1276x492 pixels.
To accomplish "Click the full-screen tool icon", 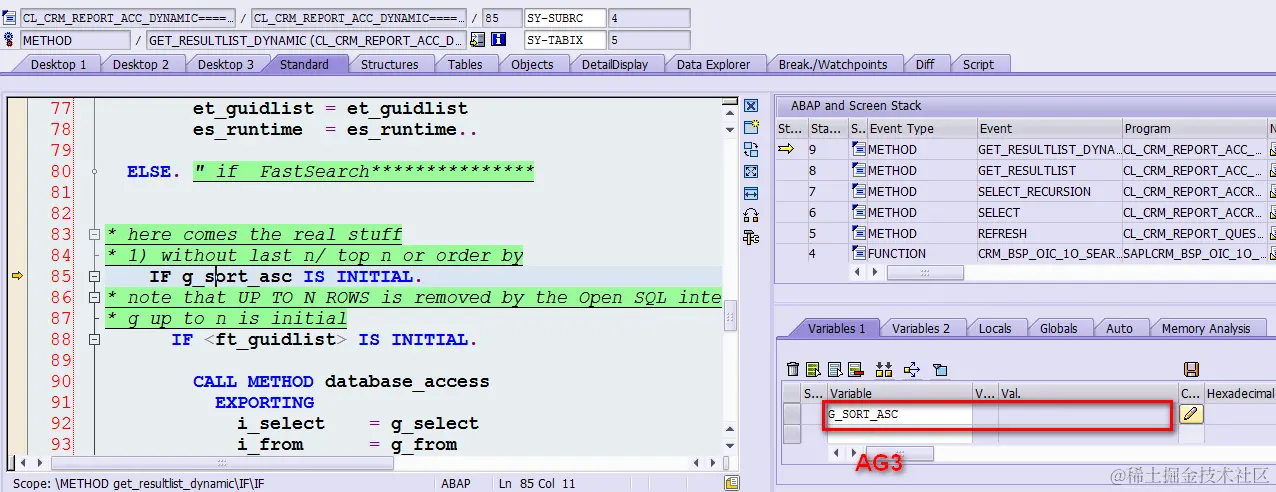I will click(x=751, y=172).
